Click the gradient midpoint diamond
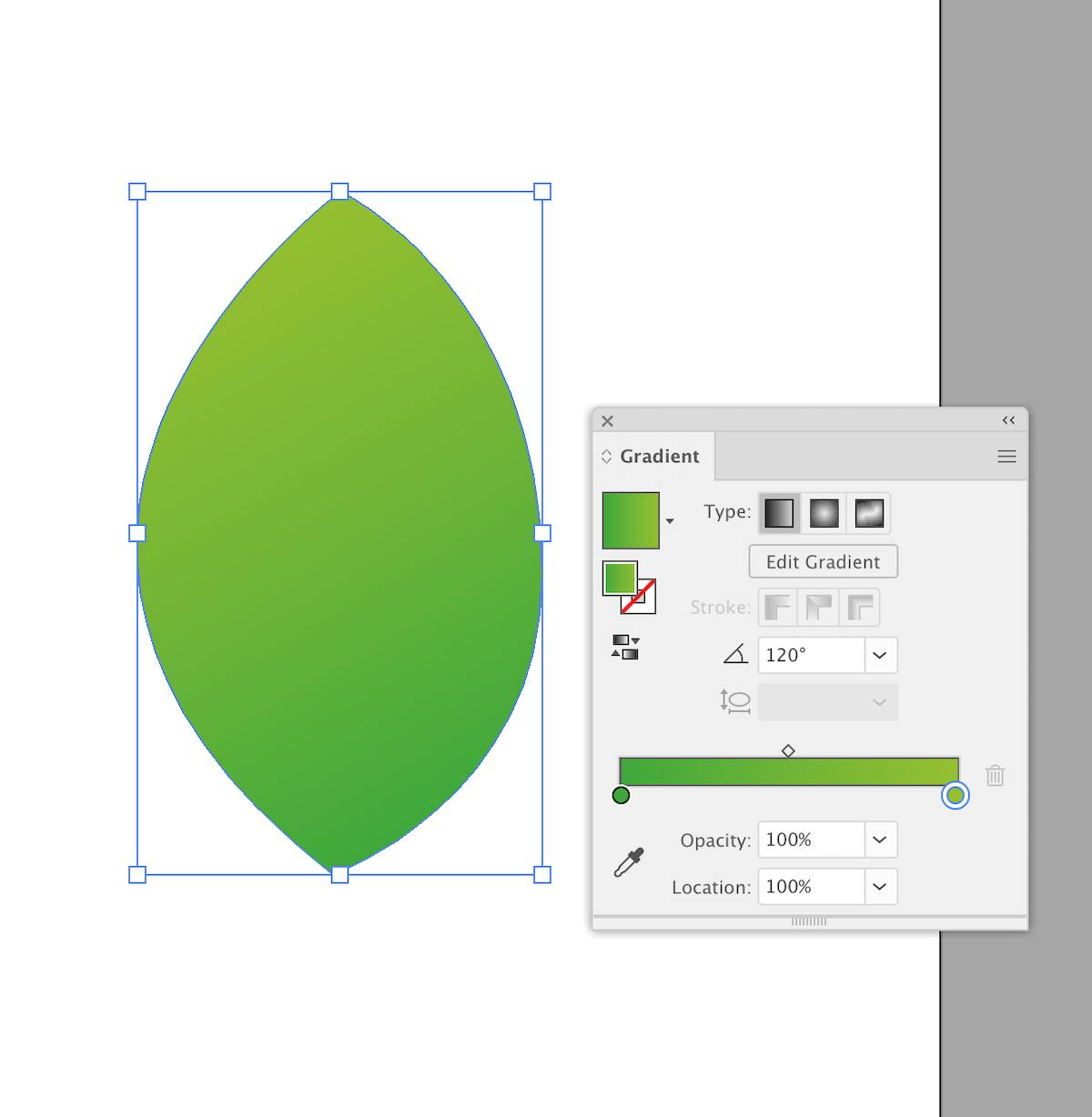The width and height of the screenshot is (1092, 1117). [788, 750]
